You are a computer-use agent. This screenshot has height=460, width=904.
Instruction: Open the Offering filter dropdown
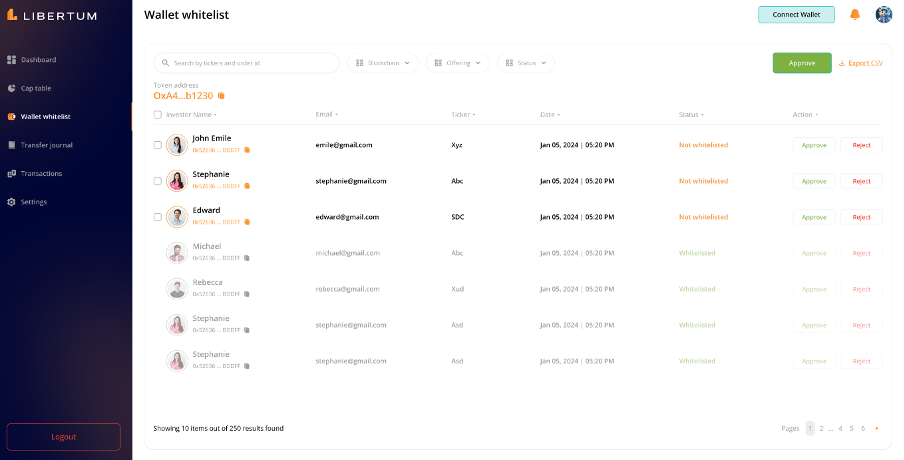[x=457, y=63]
